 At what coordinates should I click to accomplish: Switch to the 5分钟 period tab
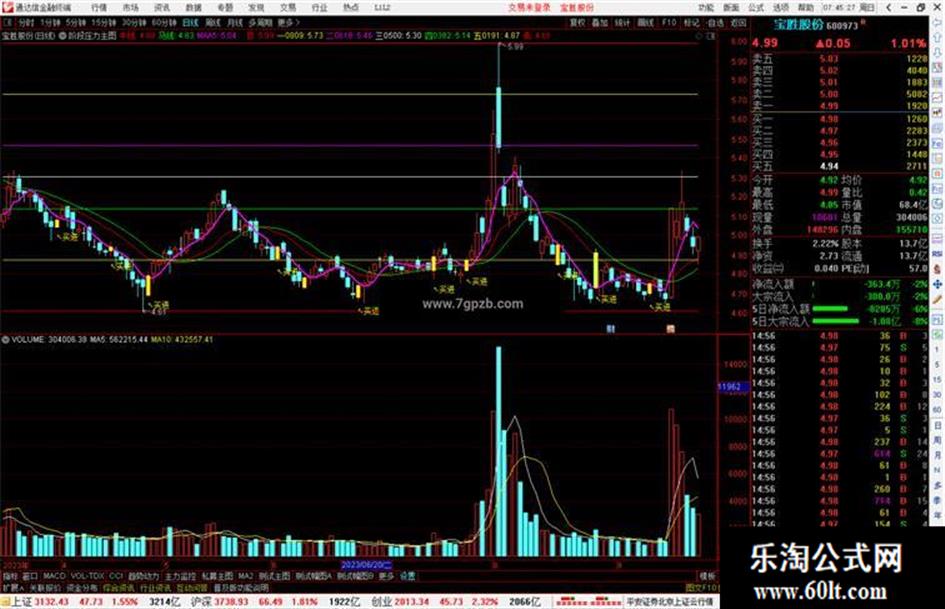click(76, 22)
